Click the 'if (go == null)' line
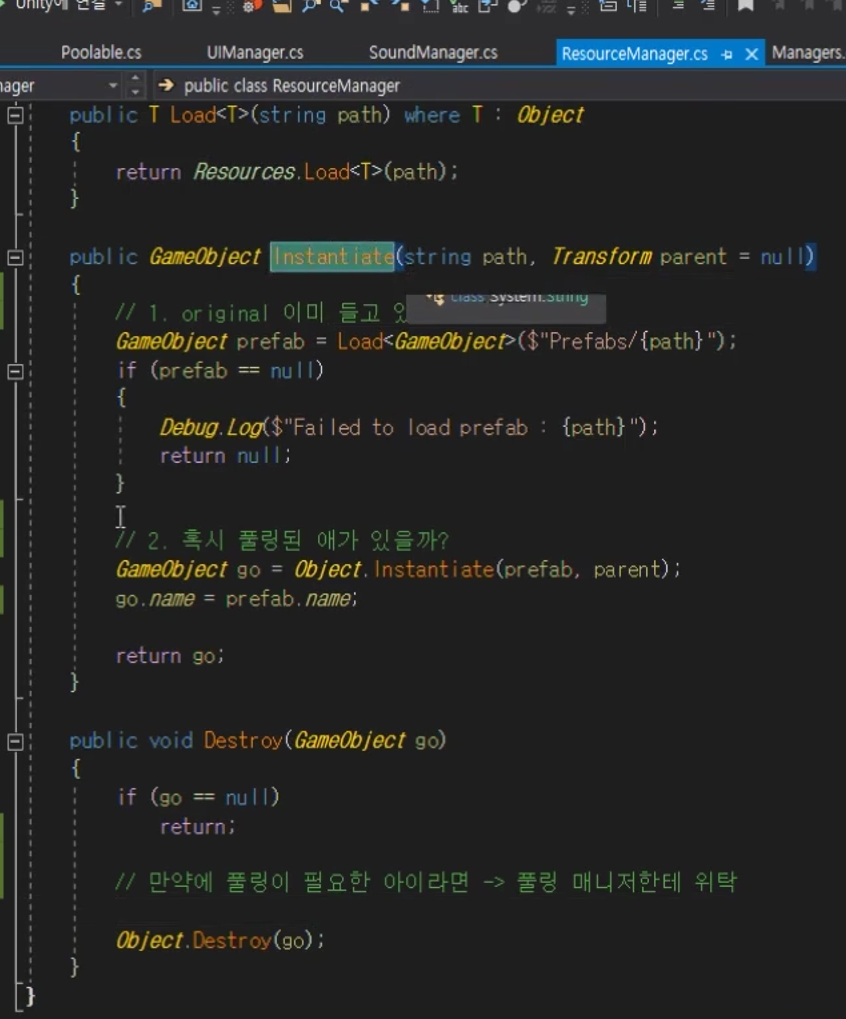The image size is (846, 1019). click(x=198, y=797)
